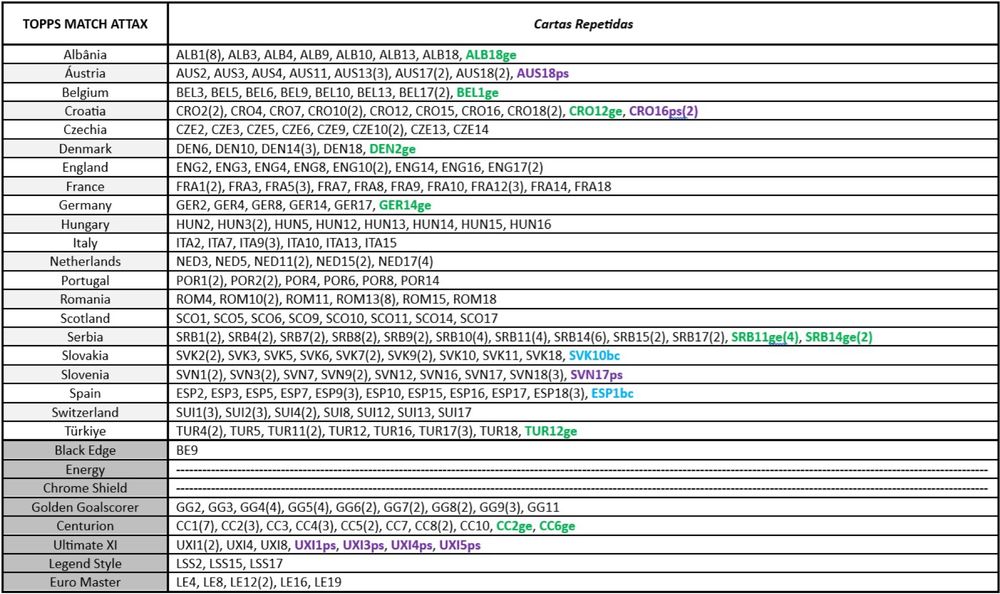Click the Golden Goalscorer row label
The height and width of the screenshot is (594, 1000).
click(x=85, y=507)
